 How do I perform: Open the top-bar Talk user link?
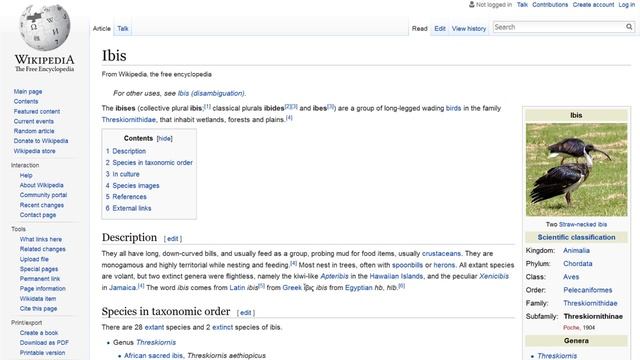point(522,4)
